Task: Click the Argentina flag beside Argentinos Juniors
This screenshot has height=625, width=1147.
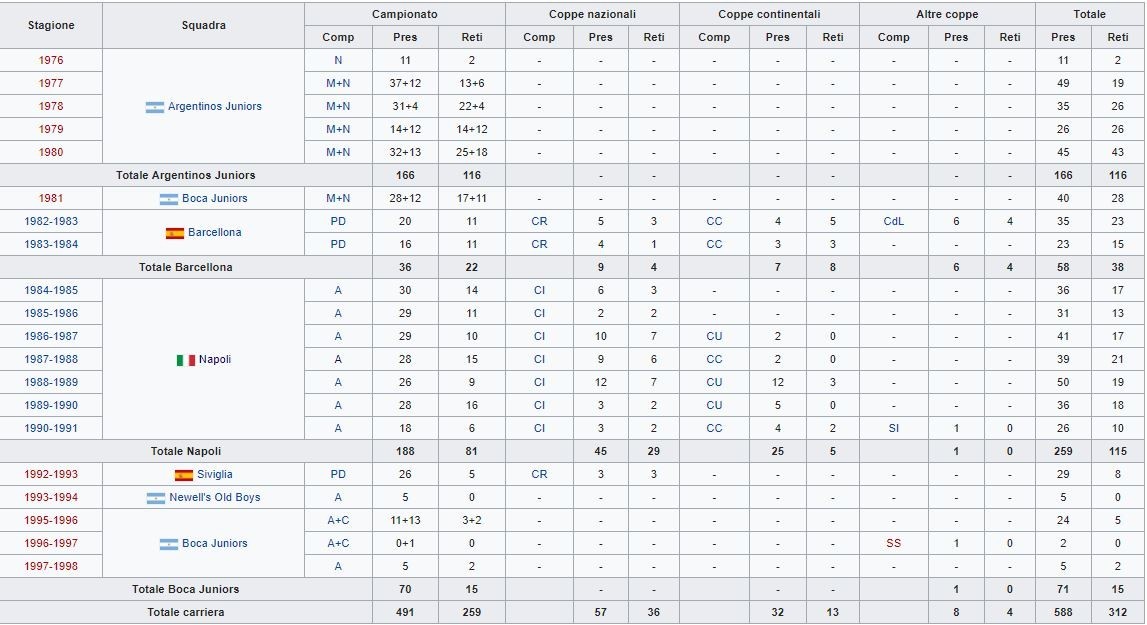Action: pyautogui.click(x=154, y=107)
